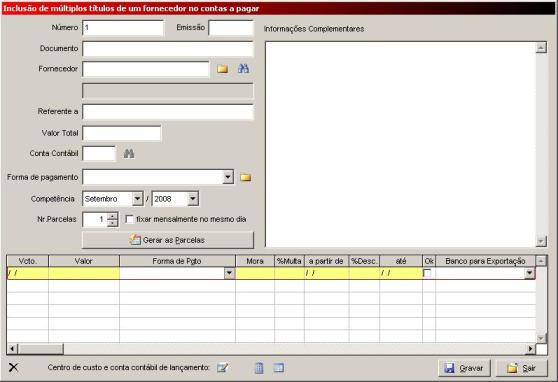
Task: Open the Competência month dropdown showing Setembro
Action: 137,199
